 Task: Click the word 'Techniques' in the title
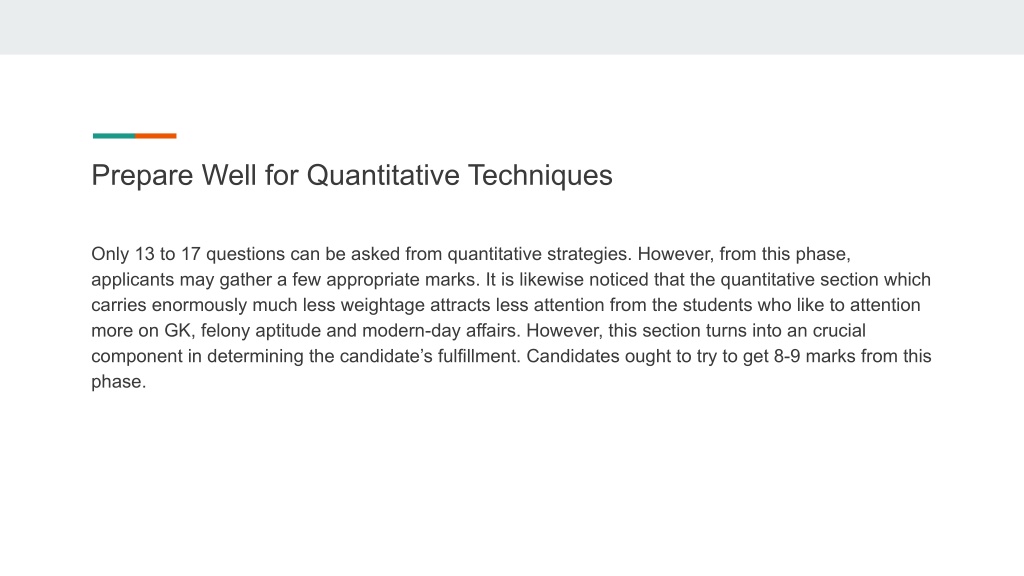pos(540,176)
